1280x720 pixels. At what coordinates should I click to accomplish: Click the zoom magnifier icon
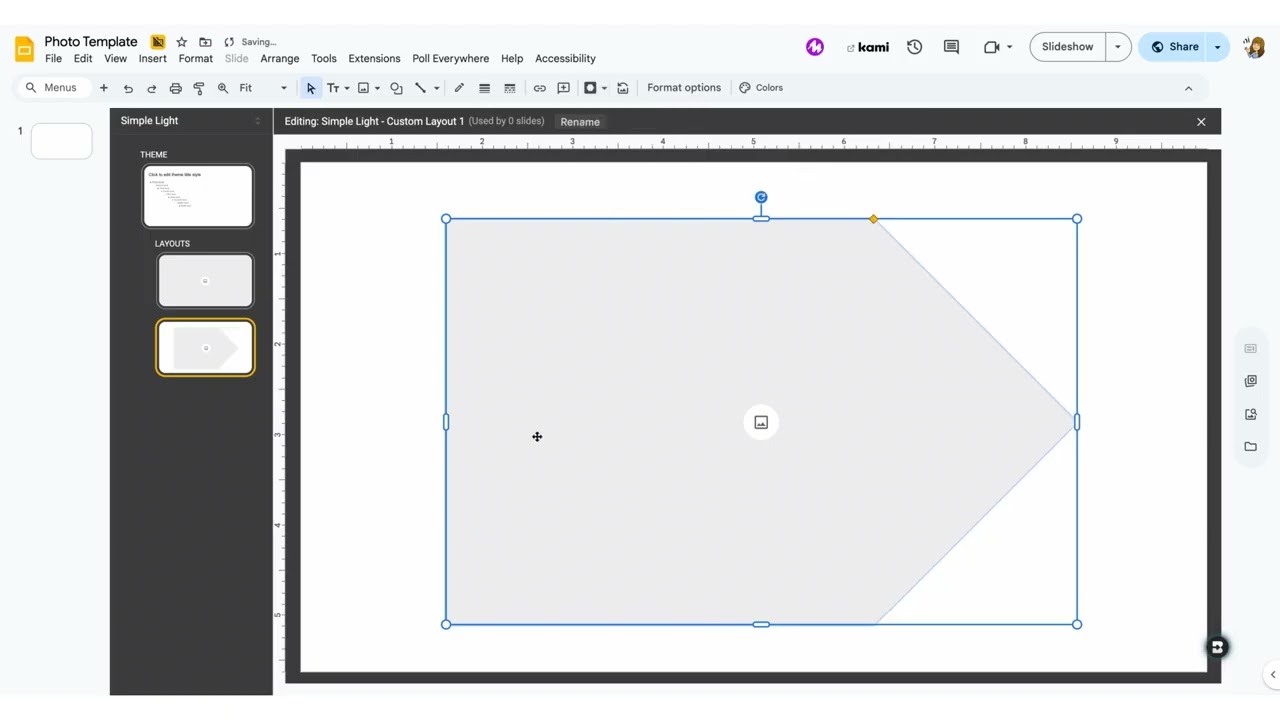tap(222, 88)
